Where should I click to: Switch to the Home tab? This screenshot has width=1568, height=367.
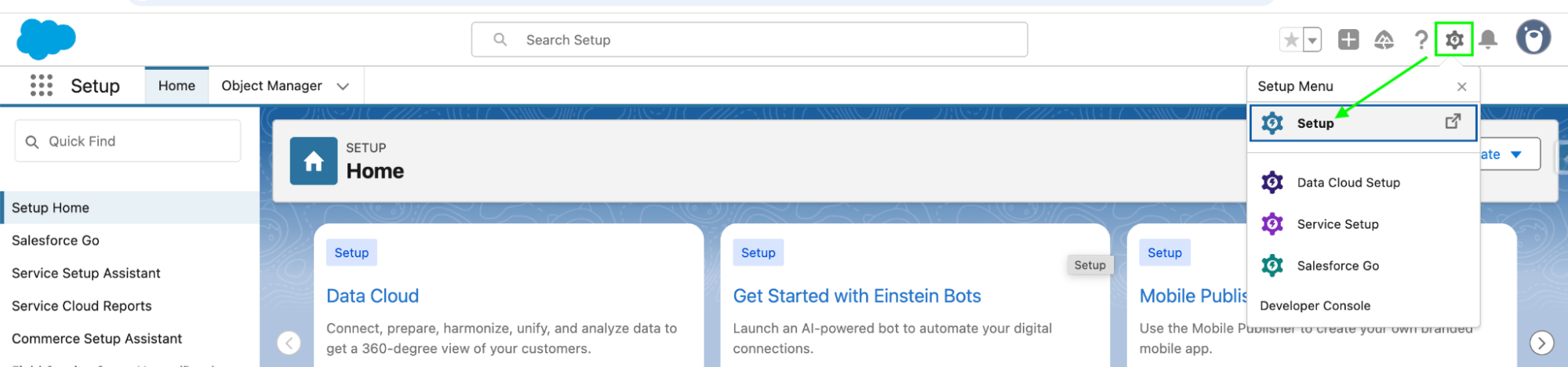pyautogui.click(x=176, y=85)
